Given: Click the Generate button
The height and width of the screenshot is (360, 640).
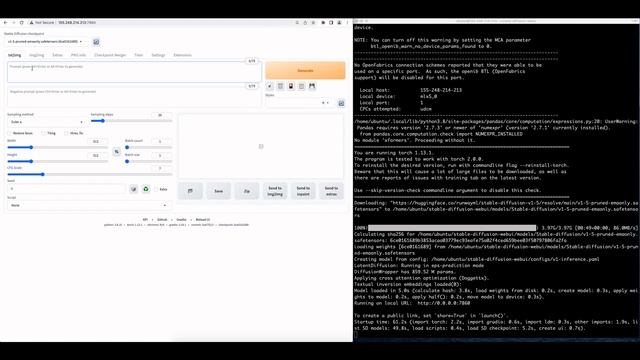Looking at the screenshot, I should 305,71.
